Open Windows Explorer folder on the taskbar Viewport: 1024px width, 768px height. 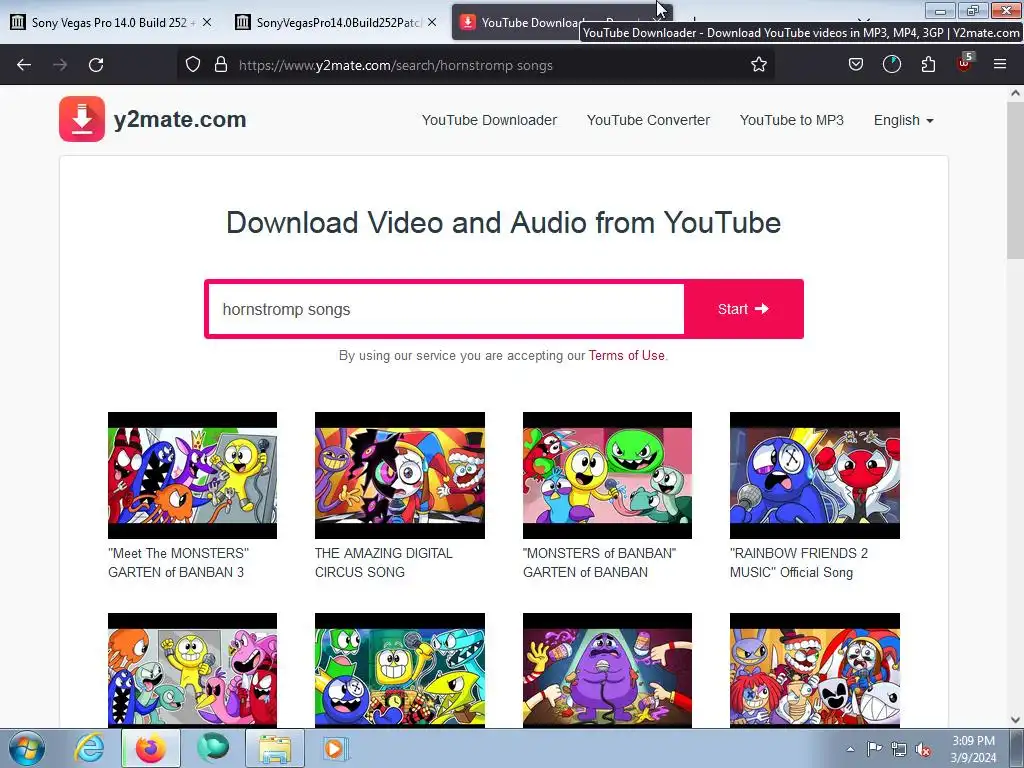point(275,748)
